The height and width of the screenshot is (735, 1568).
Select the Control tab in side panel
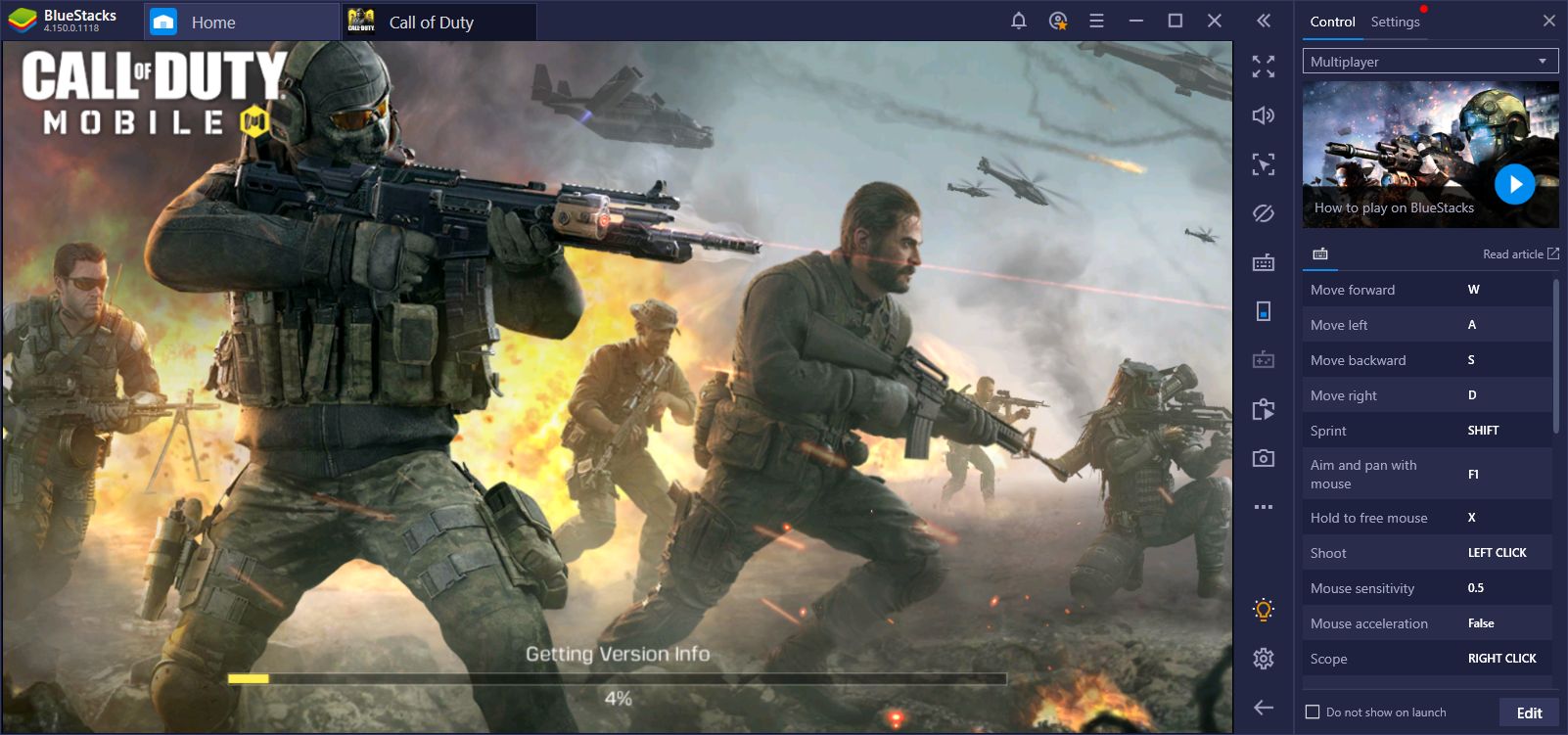[x=1332, y=22]
